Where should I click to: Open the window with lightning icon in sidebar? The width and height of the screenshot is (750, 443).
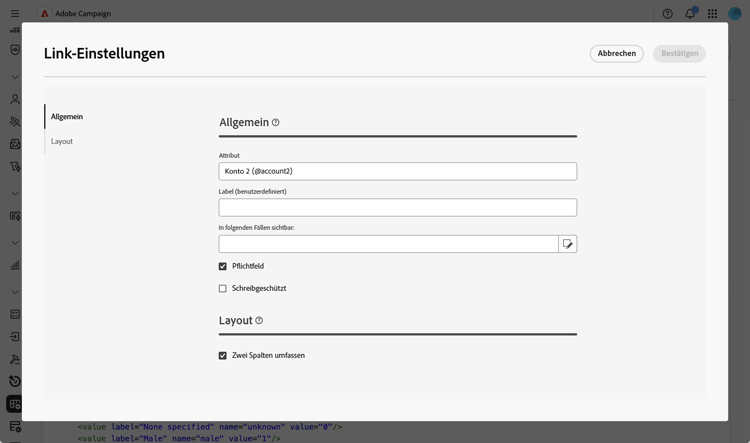point(15,216)
